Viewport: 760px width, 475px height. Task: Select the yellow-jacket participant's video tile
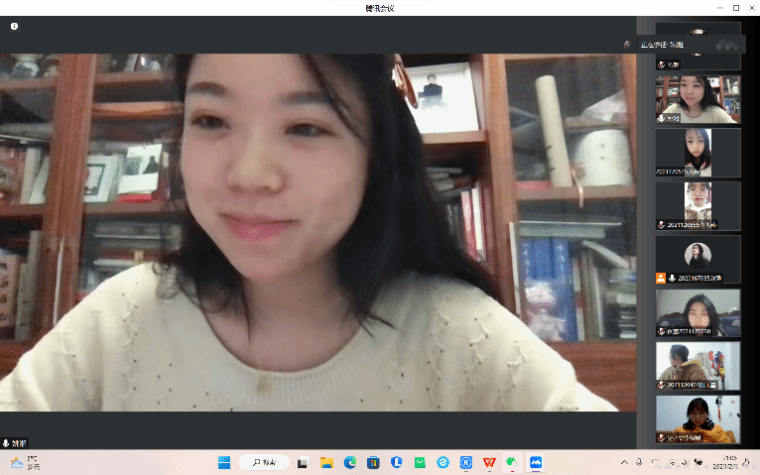pyautogui.click(x=698, y=419)
